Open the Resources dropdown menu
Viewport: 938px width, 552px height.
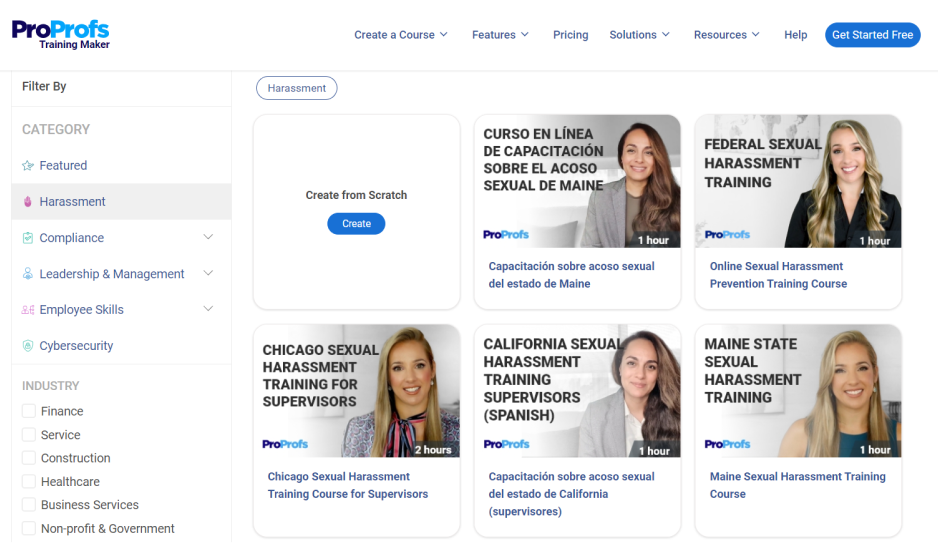pos(727,35)
